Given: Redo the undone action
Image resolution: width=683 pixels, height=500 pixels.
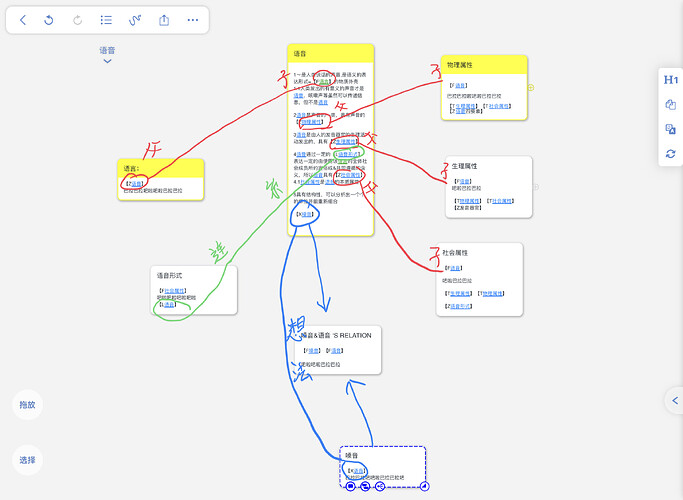Looking at the screenshot, I should coord(78,20).
